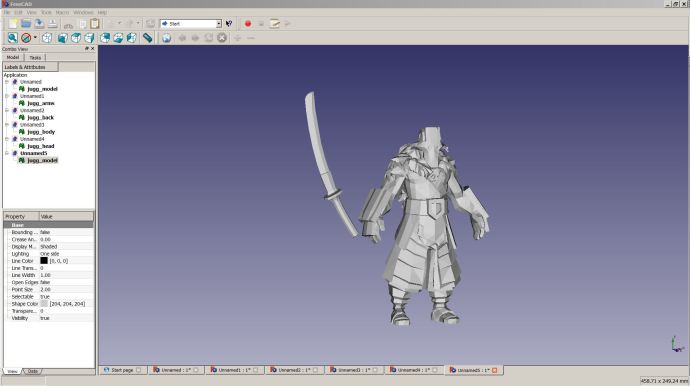Switch to the rear view cube icon

pos(105,38)
